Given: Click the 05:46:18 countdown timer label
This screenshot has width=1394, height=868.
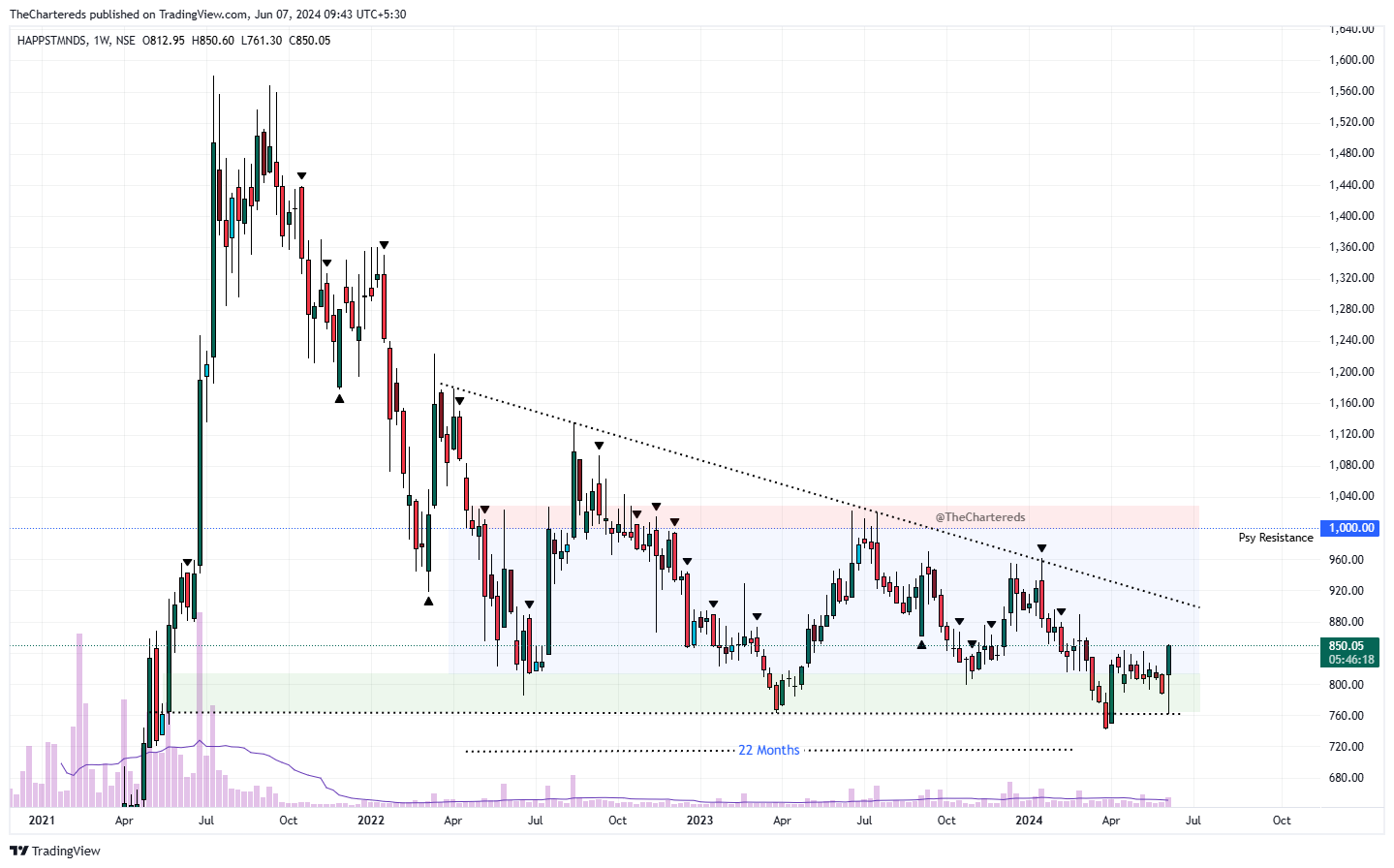Looking at the screenshot, I should click(1350, 660).
